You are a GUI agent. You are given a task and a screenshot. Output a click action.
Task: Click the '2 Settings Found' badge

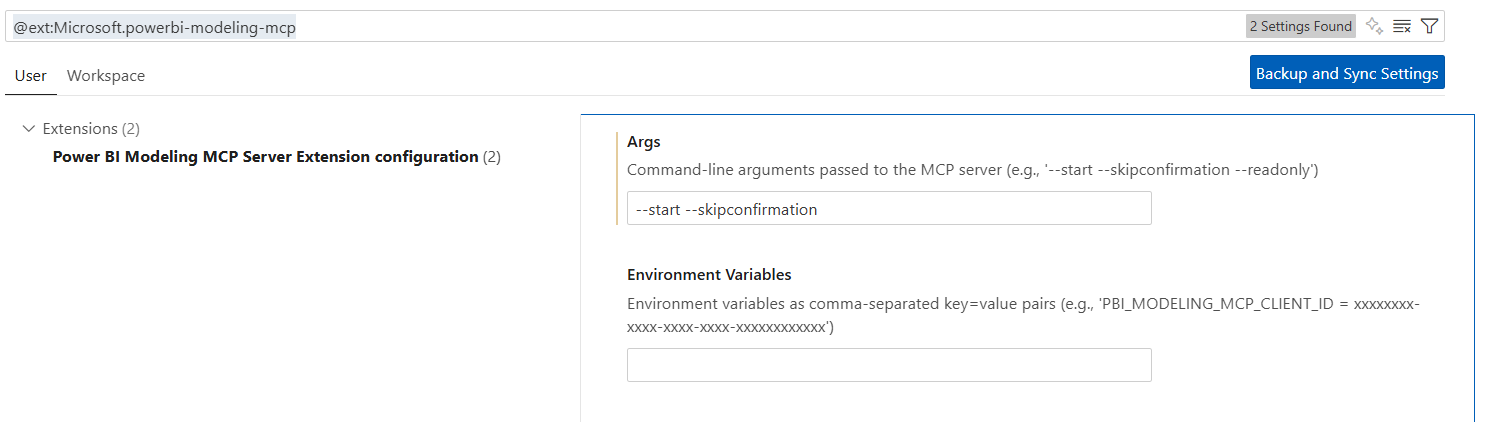click(1300, 27)
